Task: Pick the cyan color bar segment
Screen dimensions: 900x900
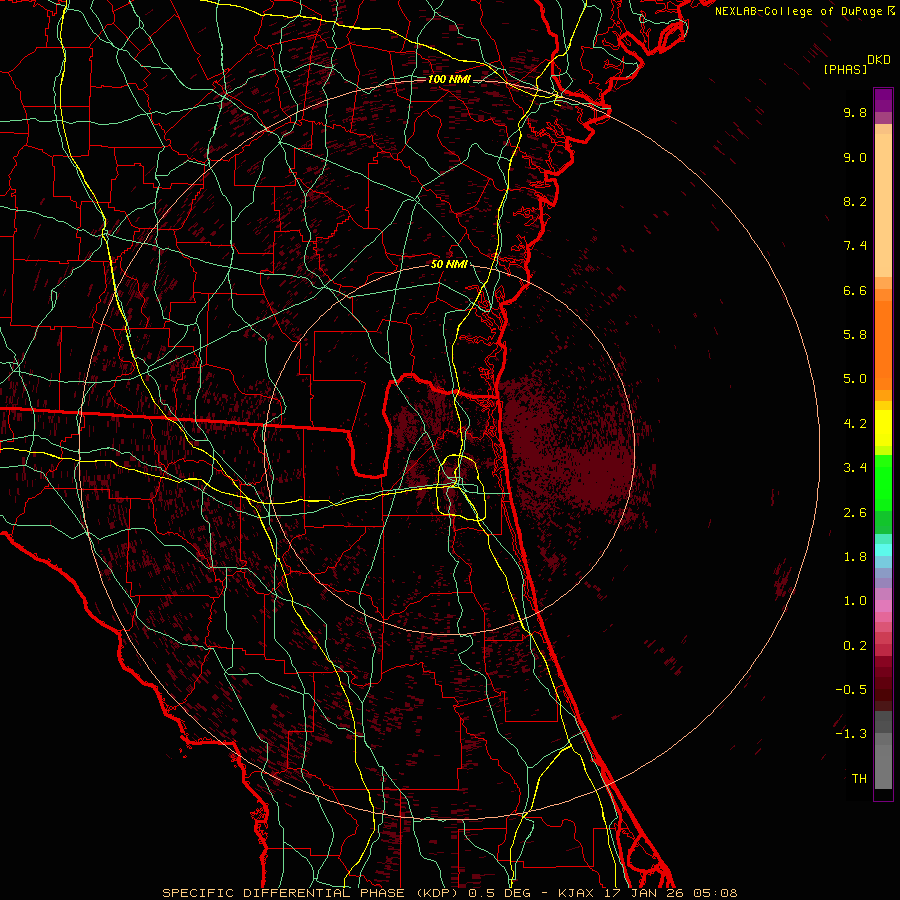Action: tap(883, 550)
